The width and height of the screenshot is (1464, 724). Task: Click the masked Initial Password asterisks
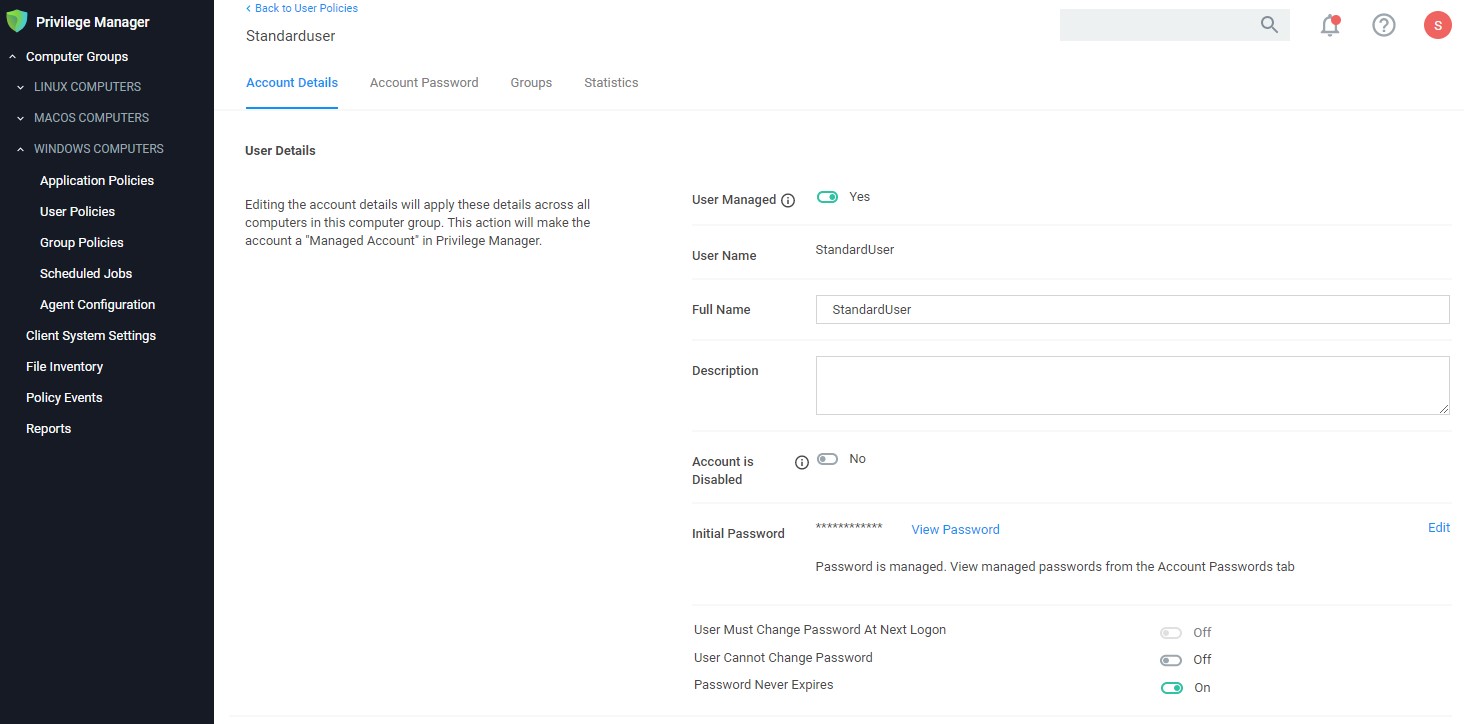click(x=849, y=527)
